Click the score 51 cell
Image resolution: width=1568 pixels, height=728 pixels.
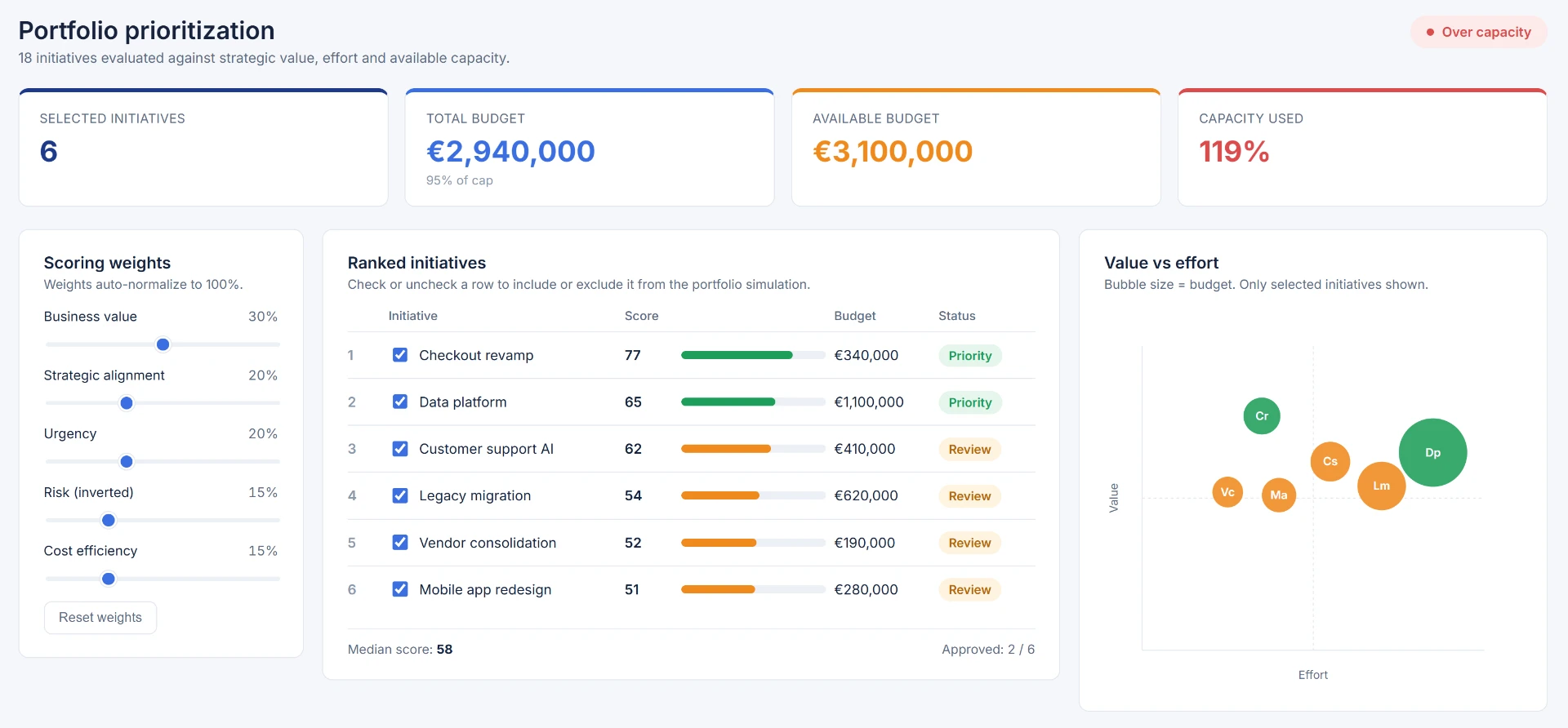pos(632,589)
